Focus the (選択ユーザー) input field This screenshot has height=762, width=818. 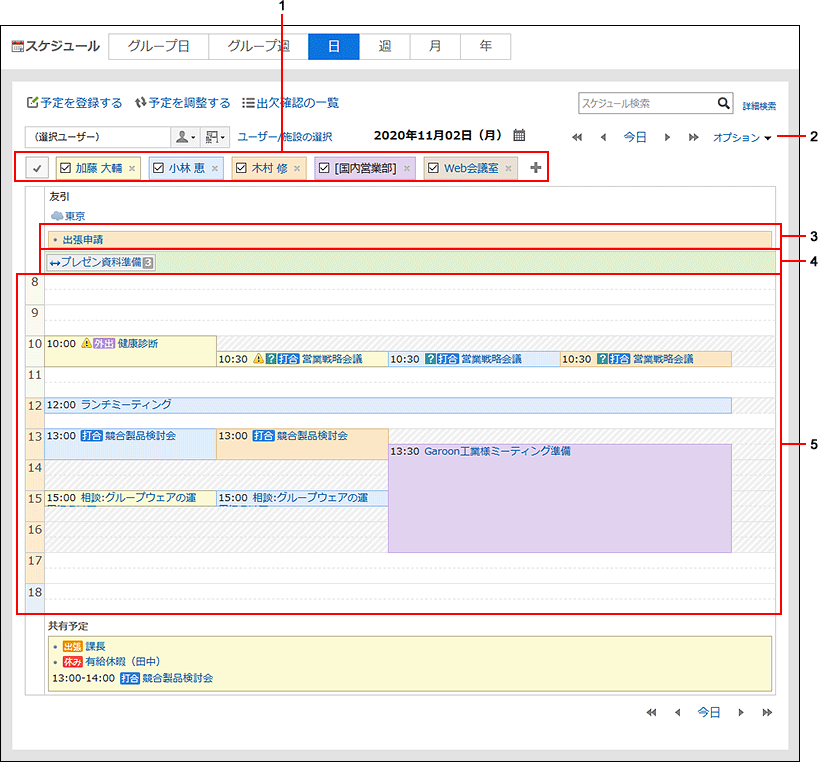98,137
